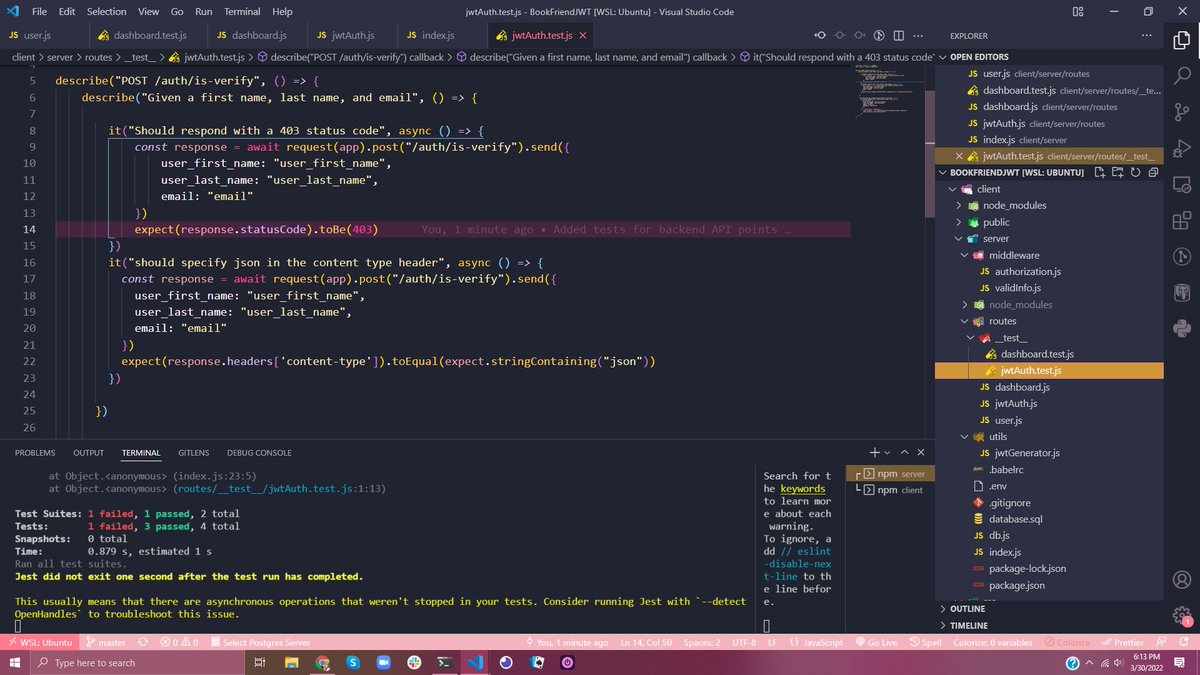Open errors and warnings from the status bar
The width and height of the screenshot is (1200, 675).
180,642
